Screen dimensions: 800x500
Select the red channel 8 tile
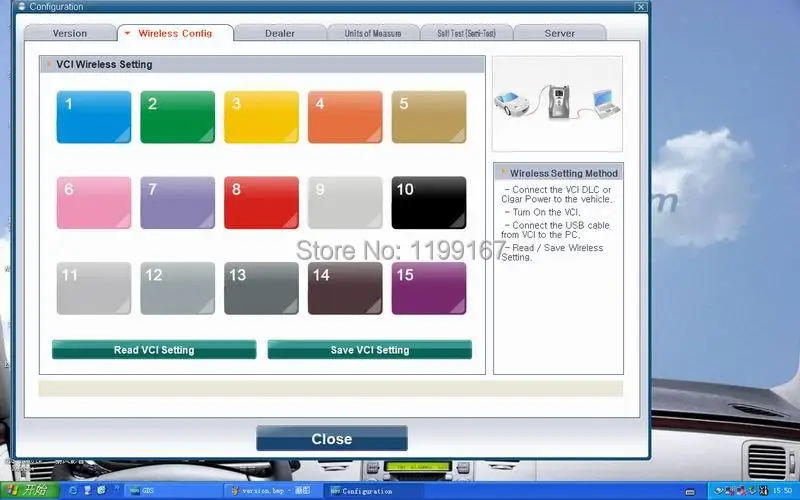pyautogui.click(x=261, y=203)
